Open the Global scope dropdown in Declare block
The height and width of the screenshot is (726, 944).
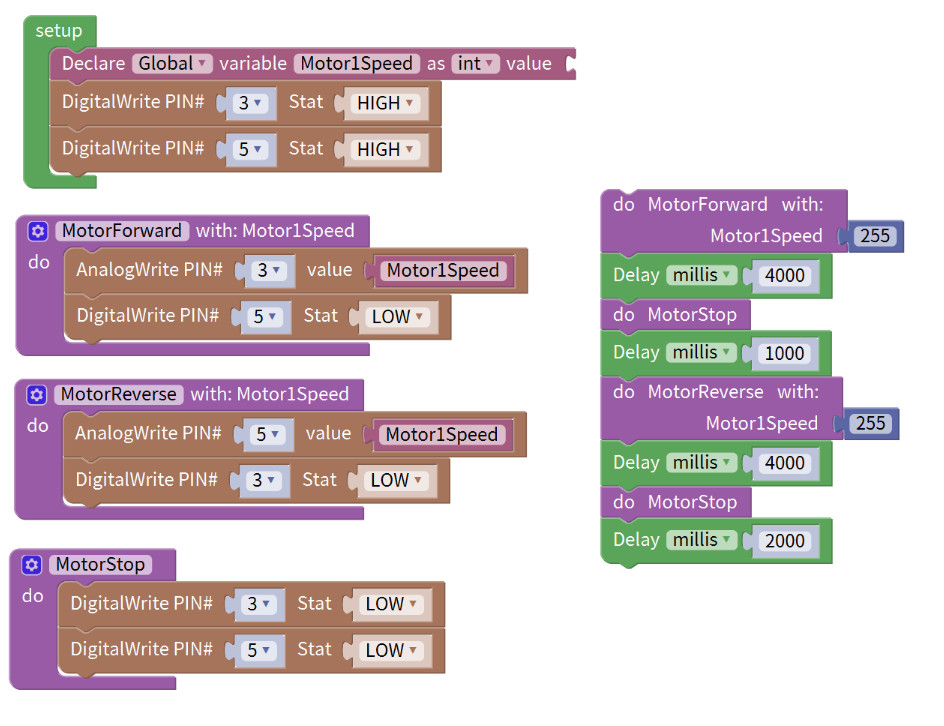[172, 63]
